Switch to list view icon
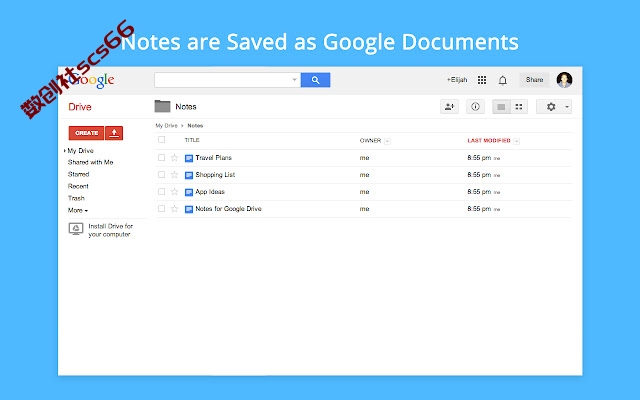Screen dimensions: 640x400 click(501, 107)
